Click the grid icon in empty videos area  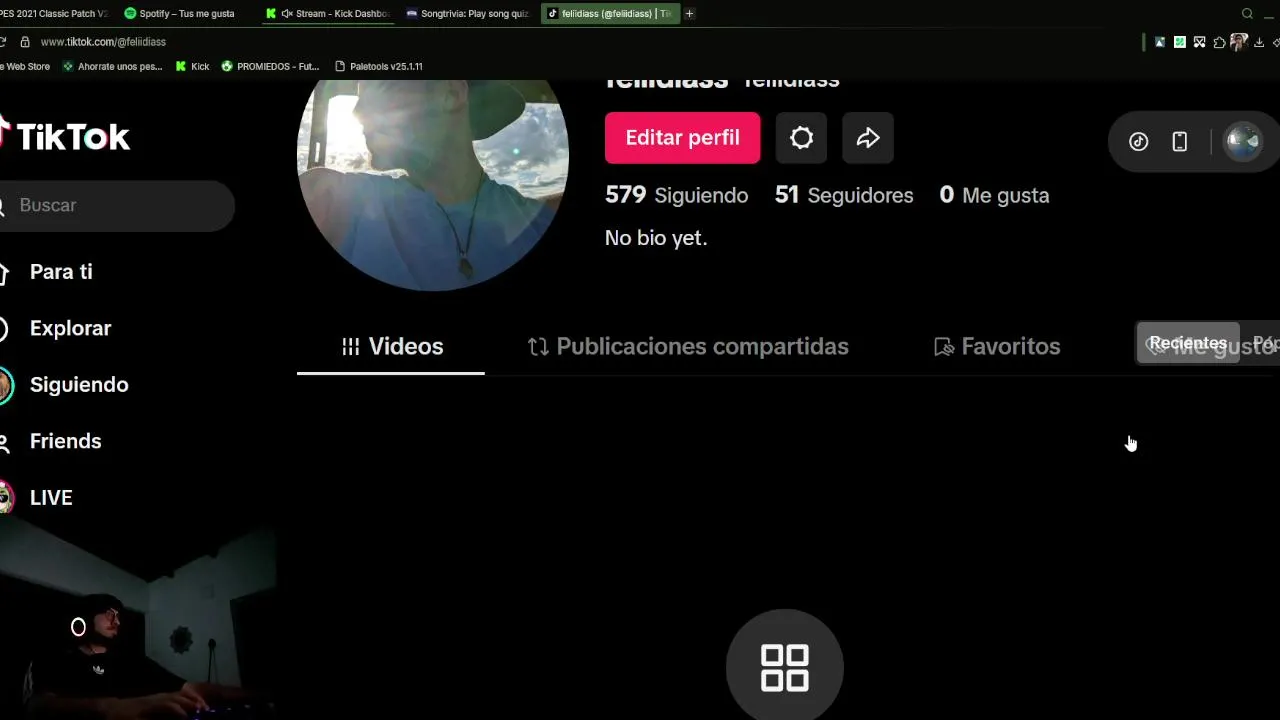(x=785, y=667)
